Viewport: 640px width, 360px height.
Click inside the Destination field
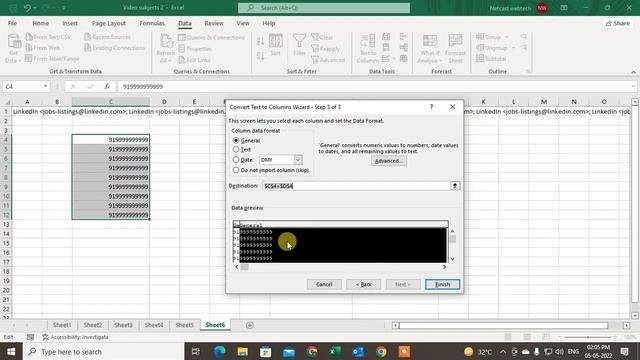click(356, 186)
